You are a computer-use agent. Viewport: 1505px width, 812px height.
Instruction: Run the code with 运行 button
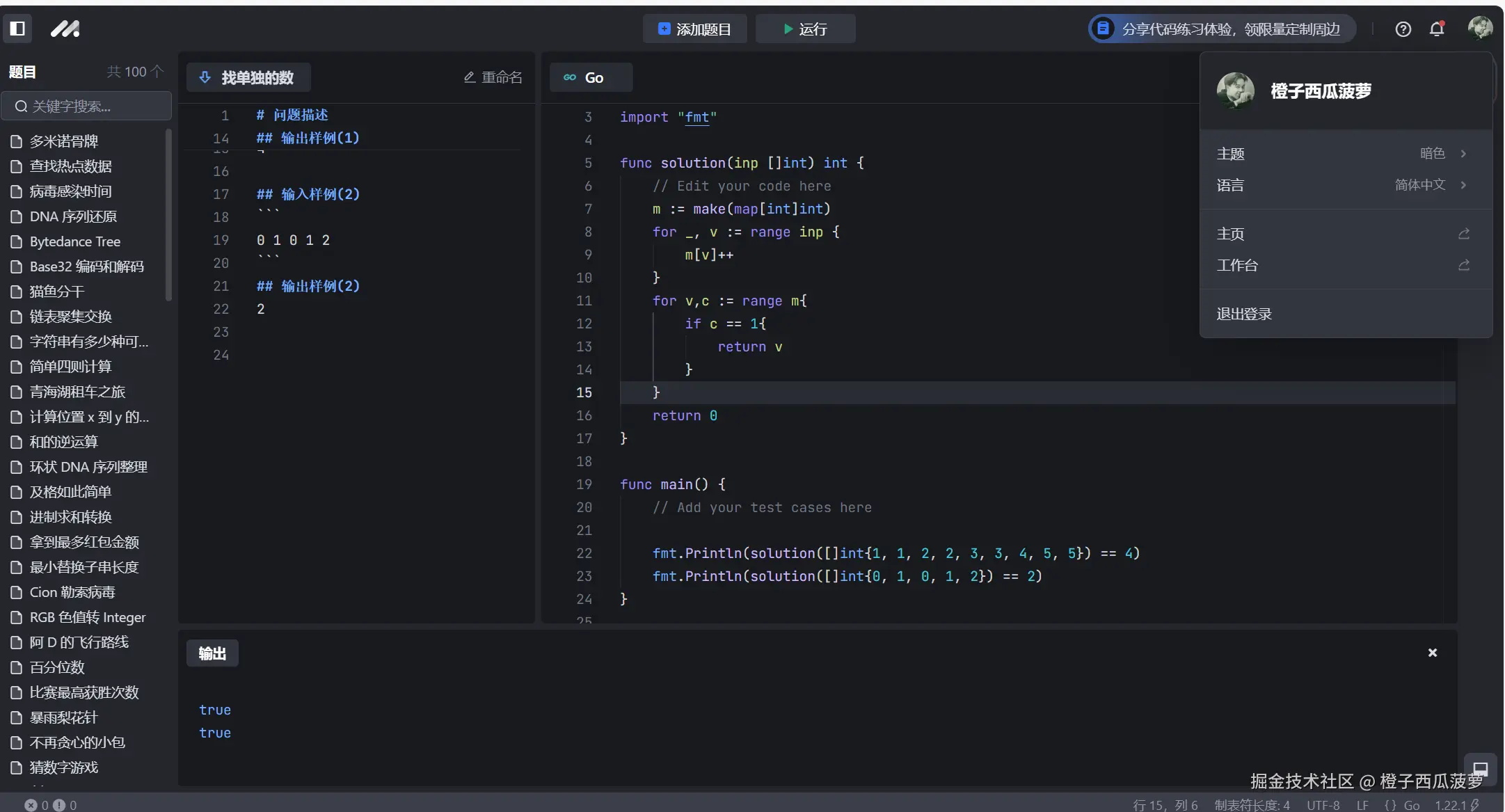(x=805, y=29)
